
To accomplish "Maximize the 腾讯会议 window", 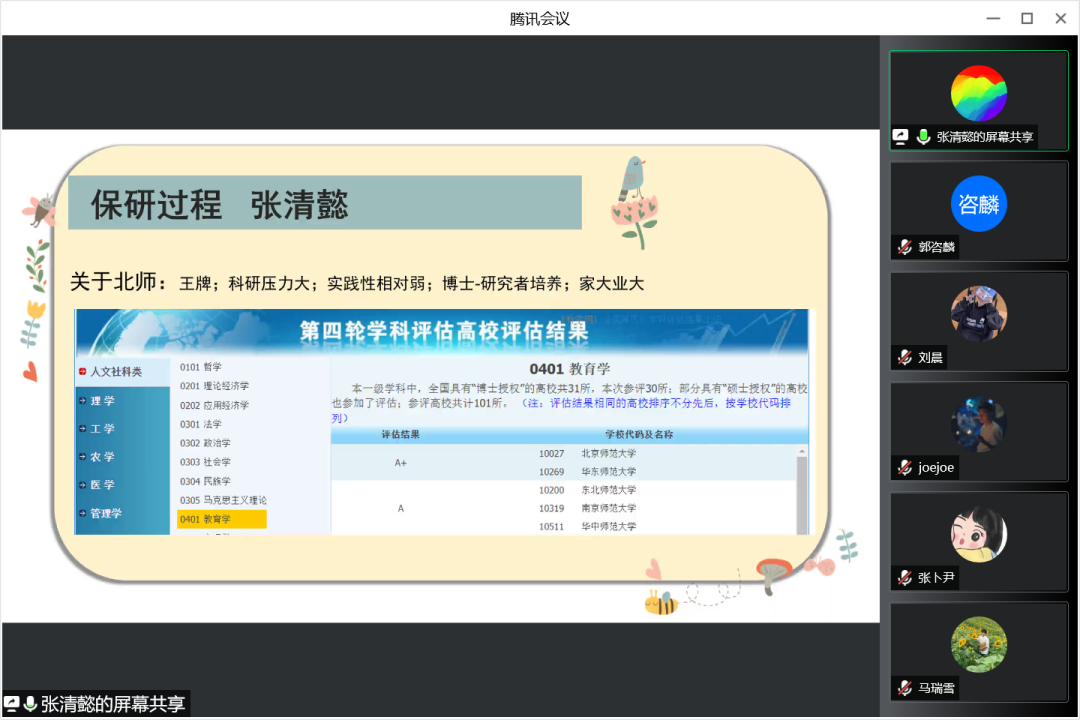I will tap(1026, 18).
